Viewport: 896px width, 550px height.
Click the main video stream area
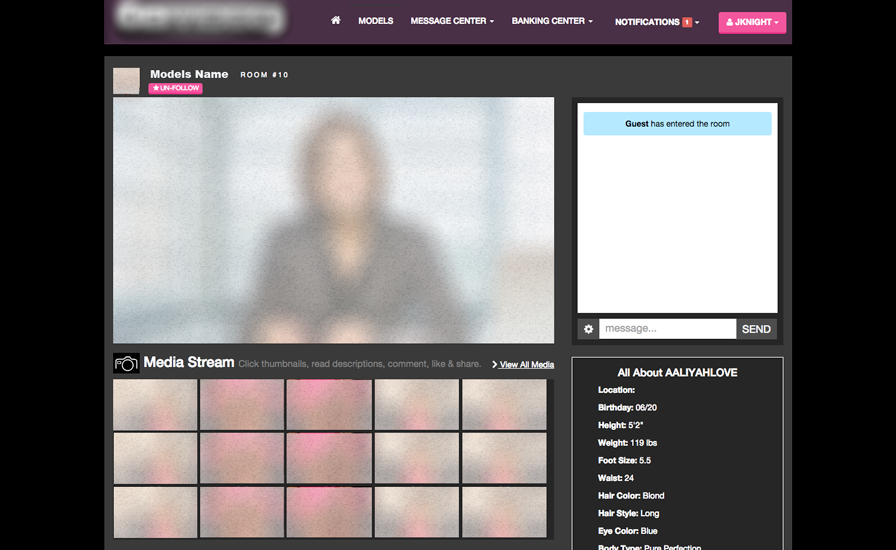pos(333,220)
